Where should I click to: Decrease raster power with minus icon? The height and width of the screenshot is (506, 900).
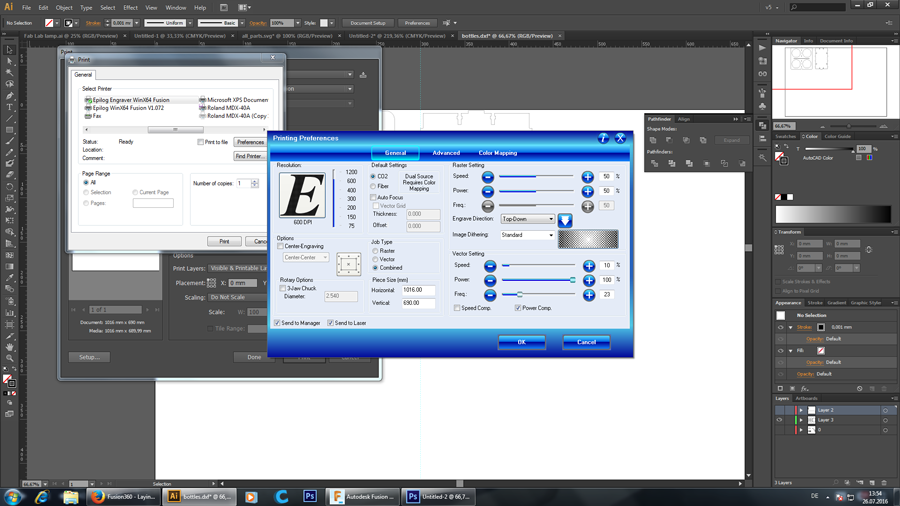pyautogui.click(x=488, y=191)
